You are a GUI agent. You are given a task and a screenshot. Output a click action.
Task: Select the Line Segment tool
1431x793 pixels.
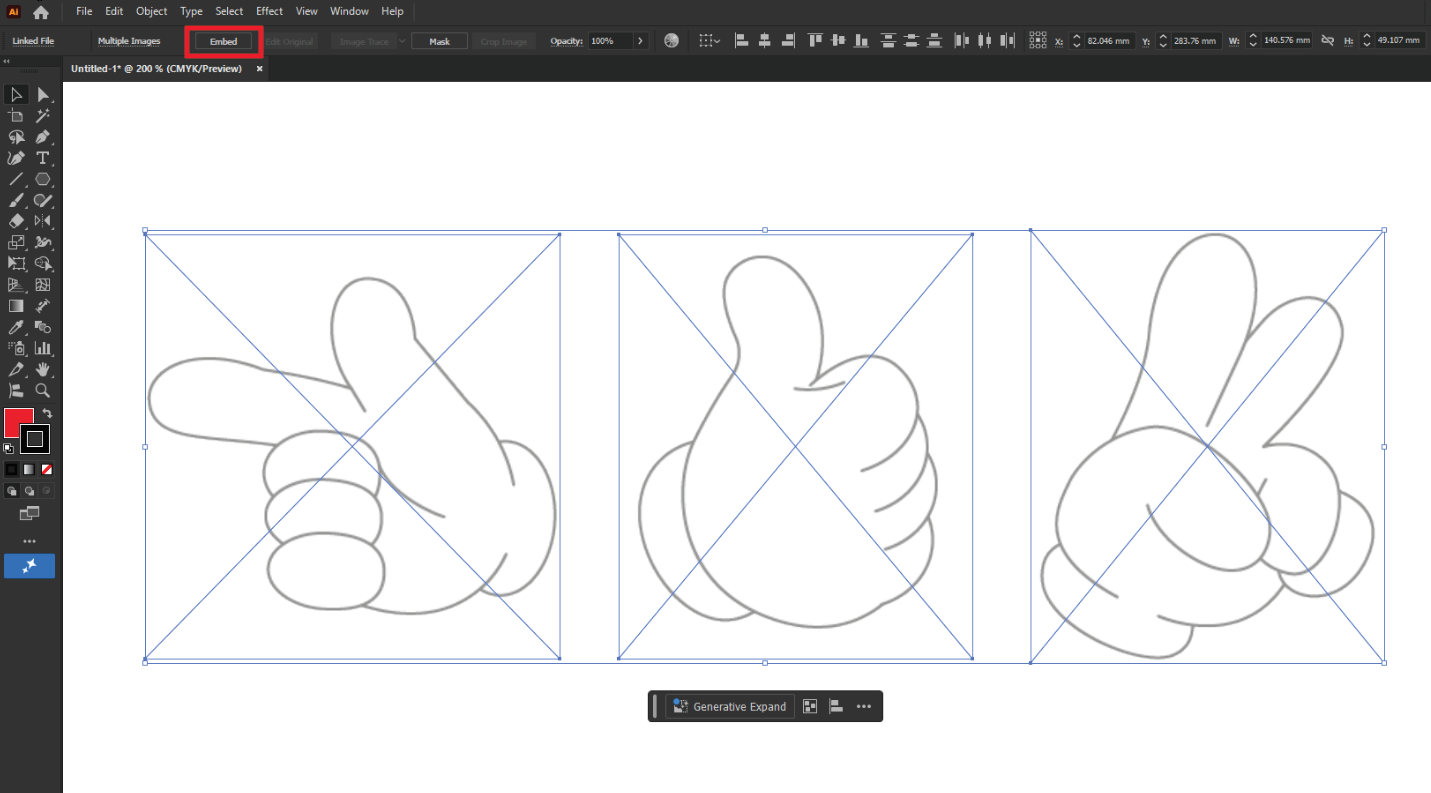tap(16, 180)
